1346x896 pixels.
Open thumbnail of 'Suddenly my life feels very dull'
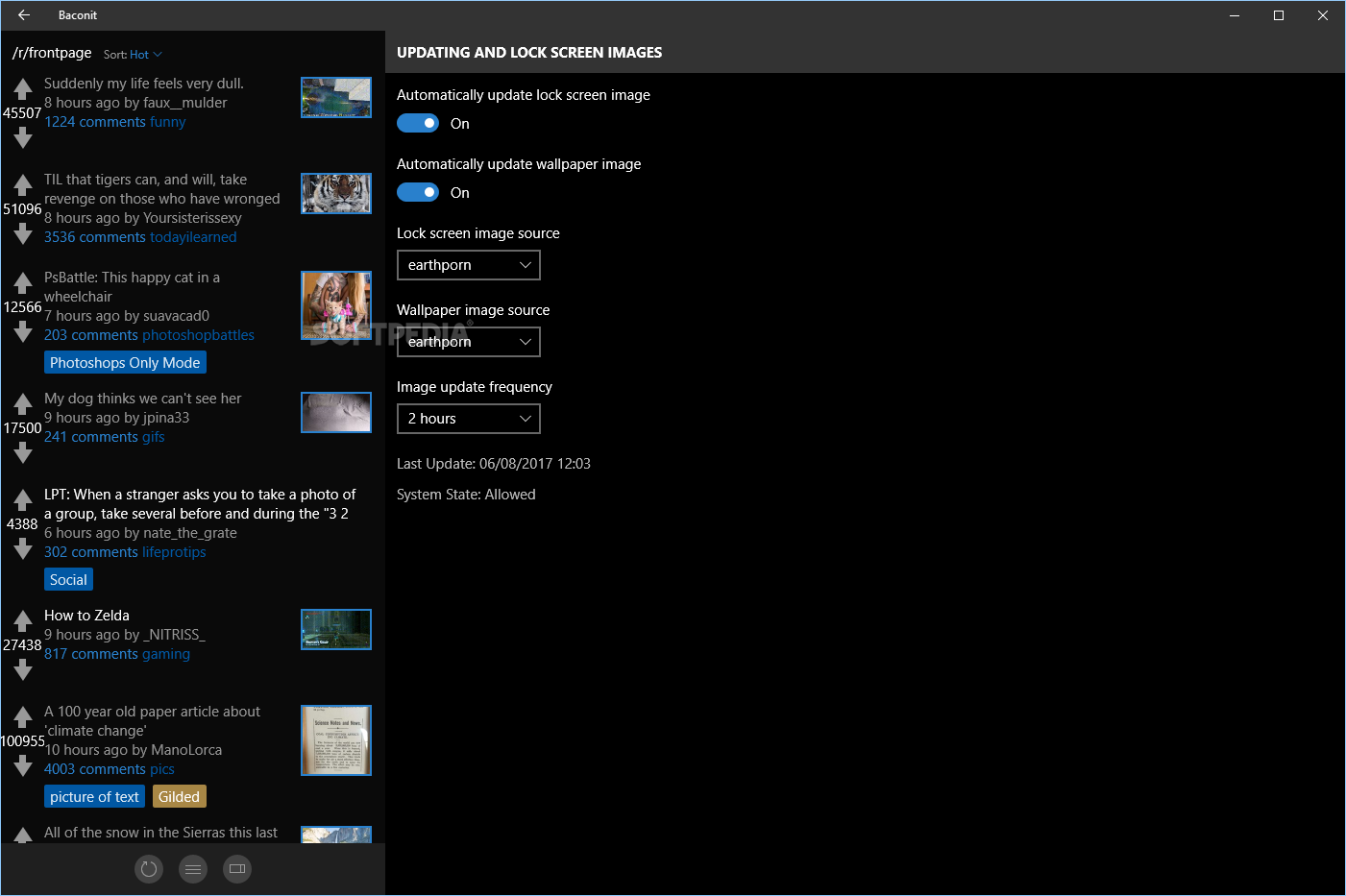pyautogui.click(x=336, y=98)
